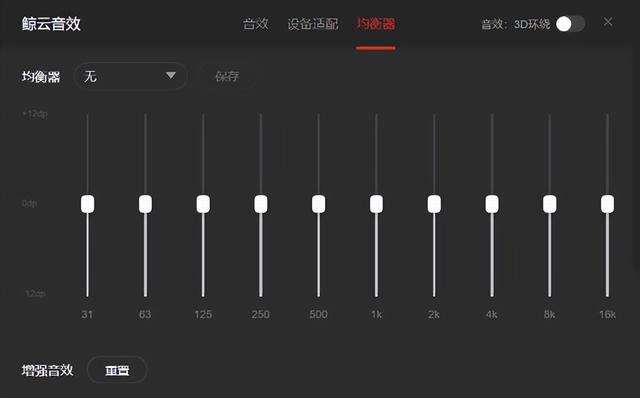Click the 500 Hz band slider handle
Viewport: 640px width, 398px height.
tap(319, 204)
